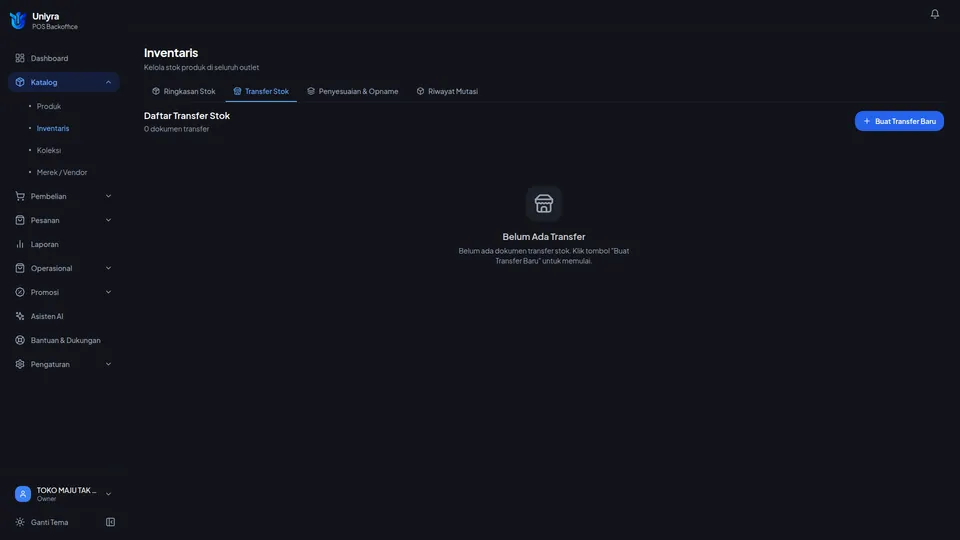The width and height of the screenshot is (960, 540).
Task: Click the Riwayat Mutasi tab icon
Action: (x=420, y=91)
